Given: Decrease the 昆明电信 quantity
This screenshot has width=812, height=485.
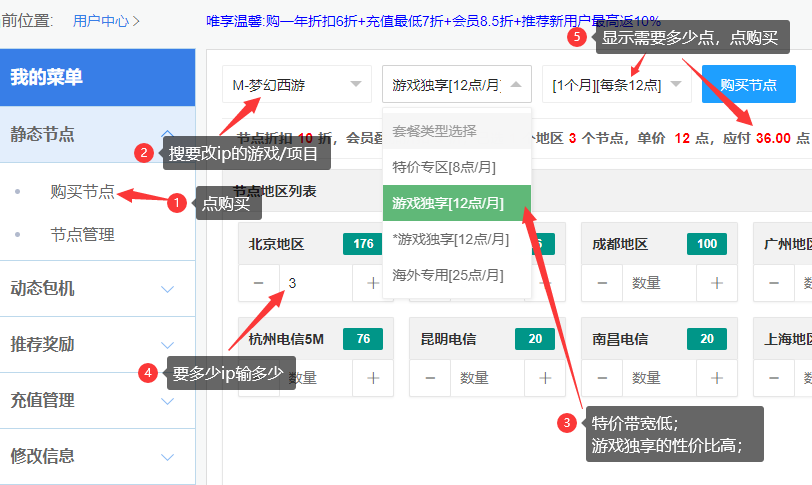Looking at the screenshot, I should (x=430, y=378).
